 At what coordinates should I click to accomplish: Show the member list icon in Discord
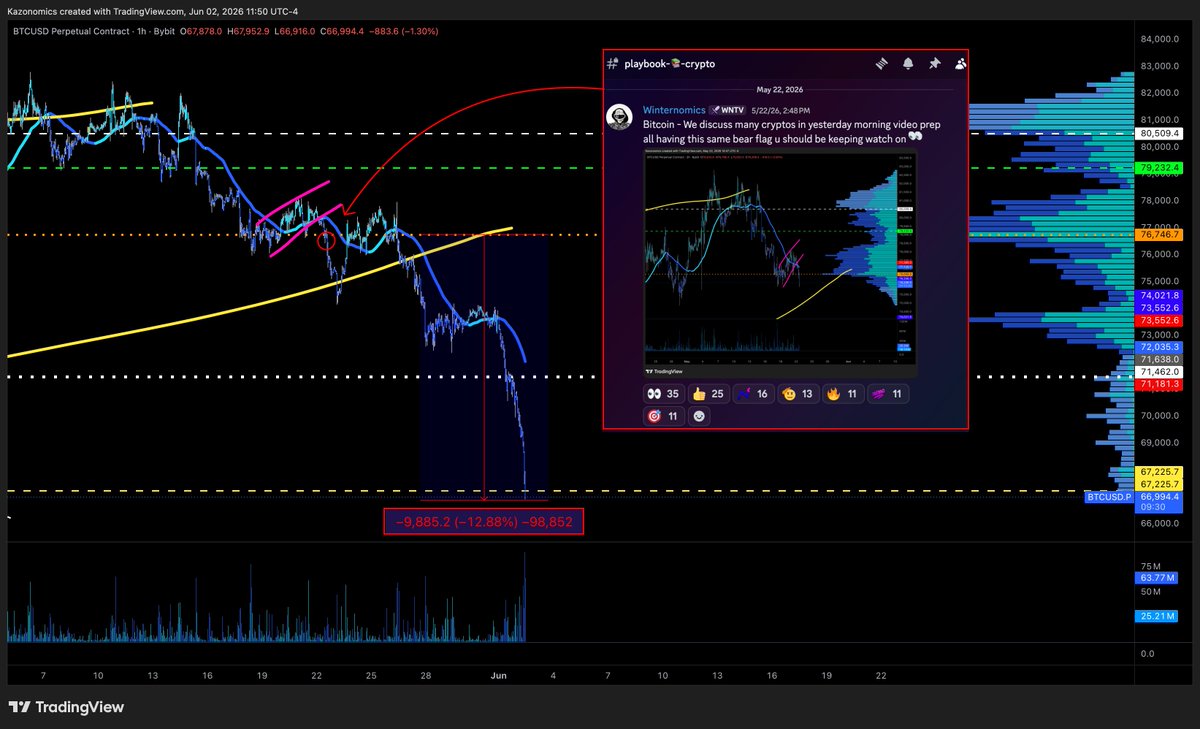point(960,63)
